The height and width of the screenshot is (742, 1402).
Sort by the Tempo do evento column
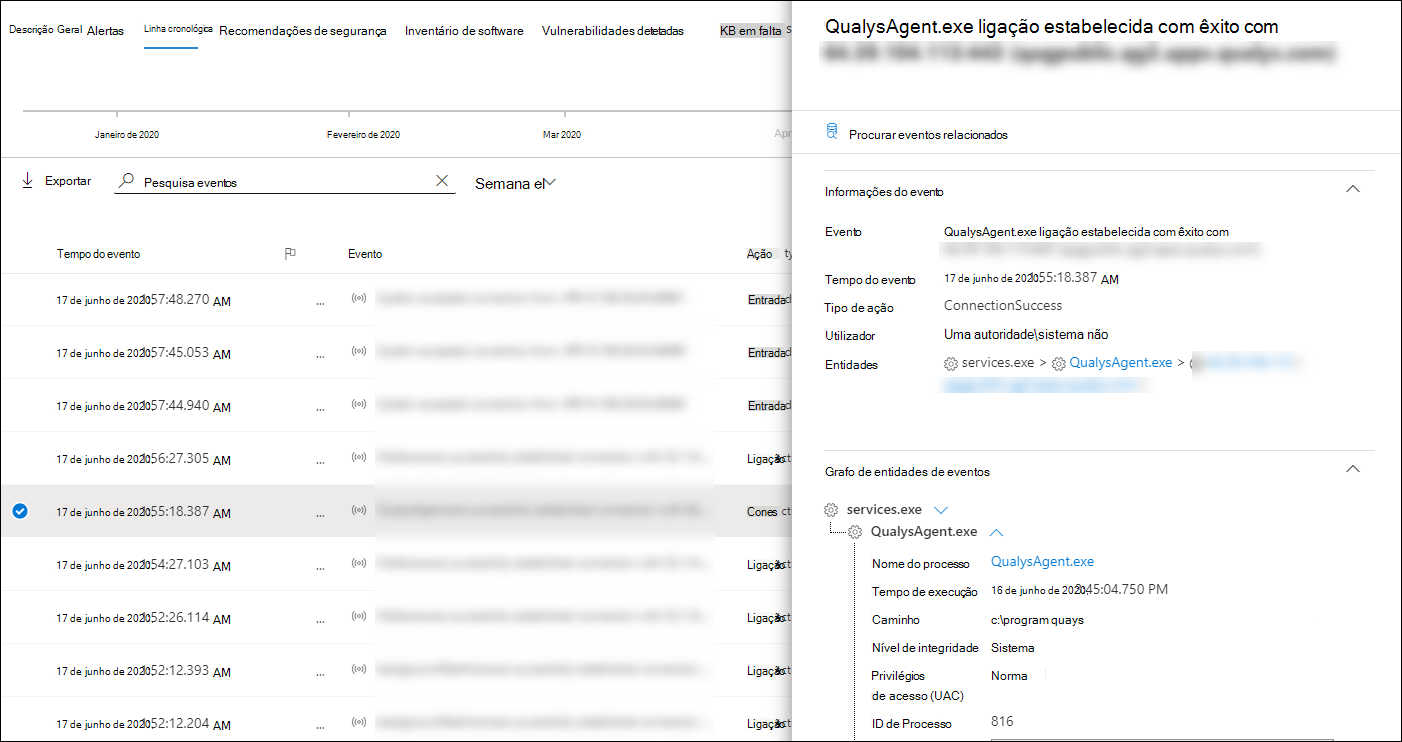pos(98,254)
